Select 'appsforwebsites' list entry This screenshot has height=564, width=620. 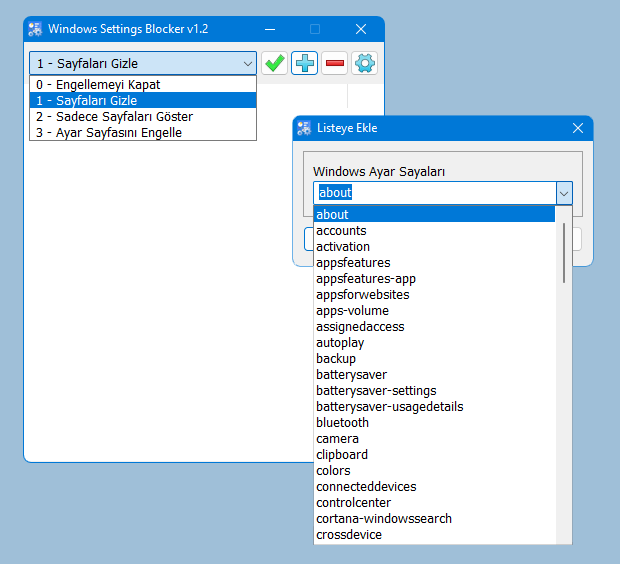tap(435, 295)
